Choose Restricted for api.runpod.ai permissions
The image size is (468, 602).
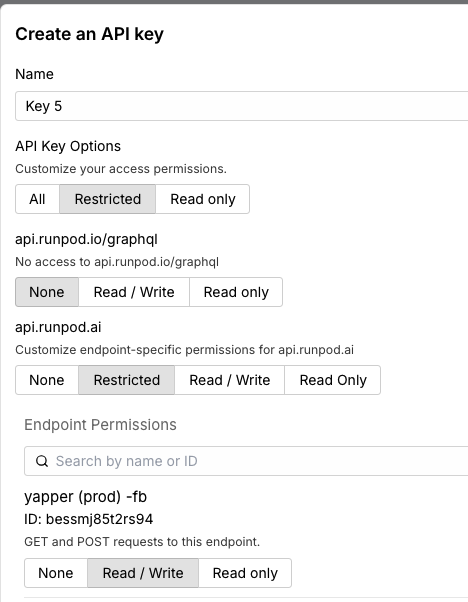127,380
